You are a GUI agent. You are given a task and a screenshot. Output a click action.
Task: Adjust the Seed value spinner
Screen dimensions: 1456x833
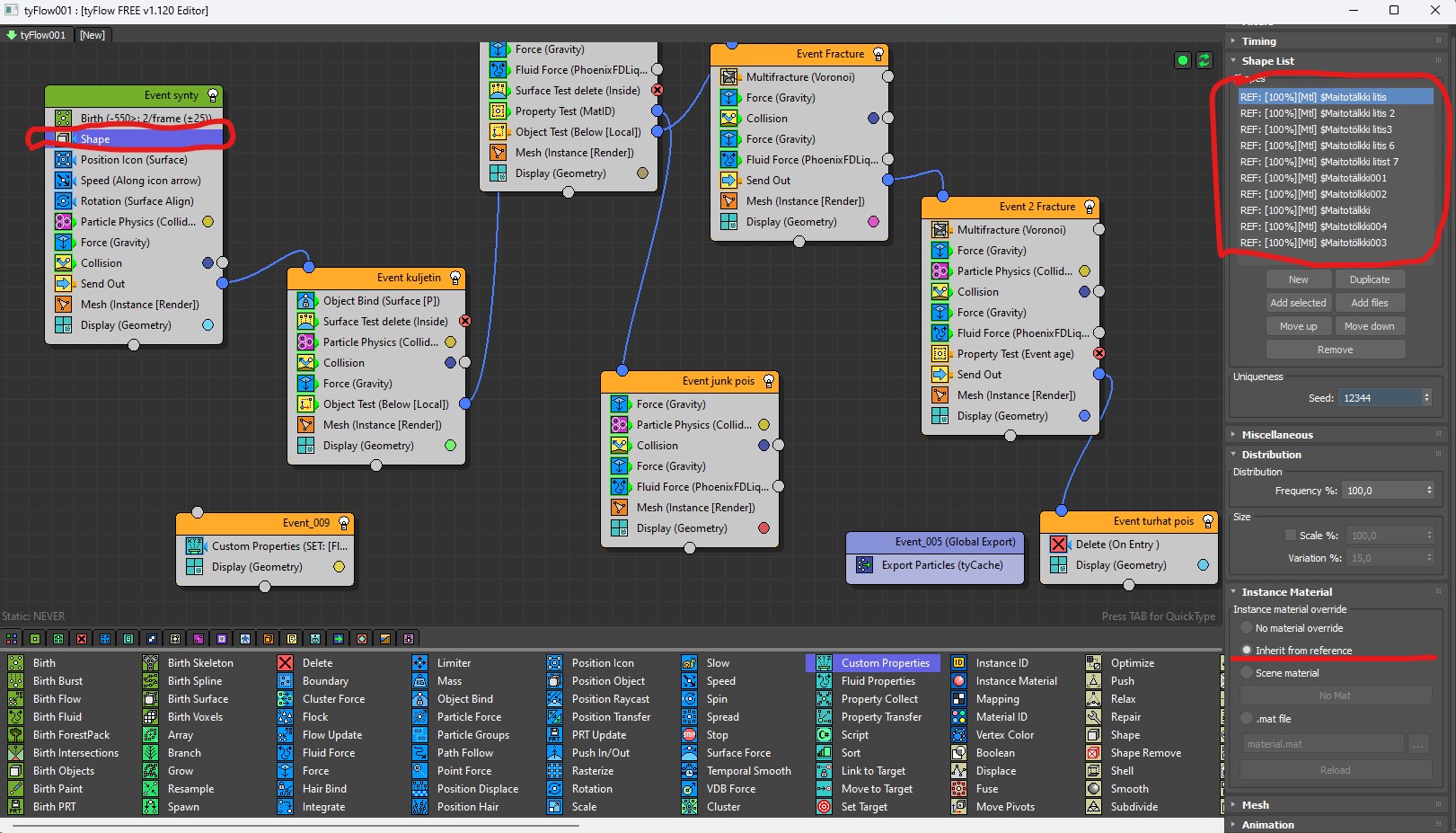[1426, 397]
